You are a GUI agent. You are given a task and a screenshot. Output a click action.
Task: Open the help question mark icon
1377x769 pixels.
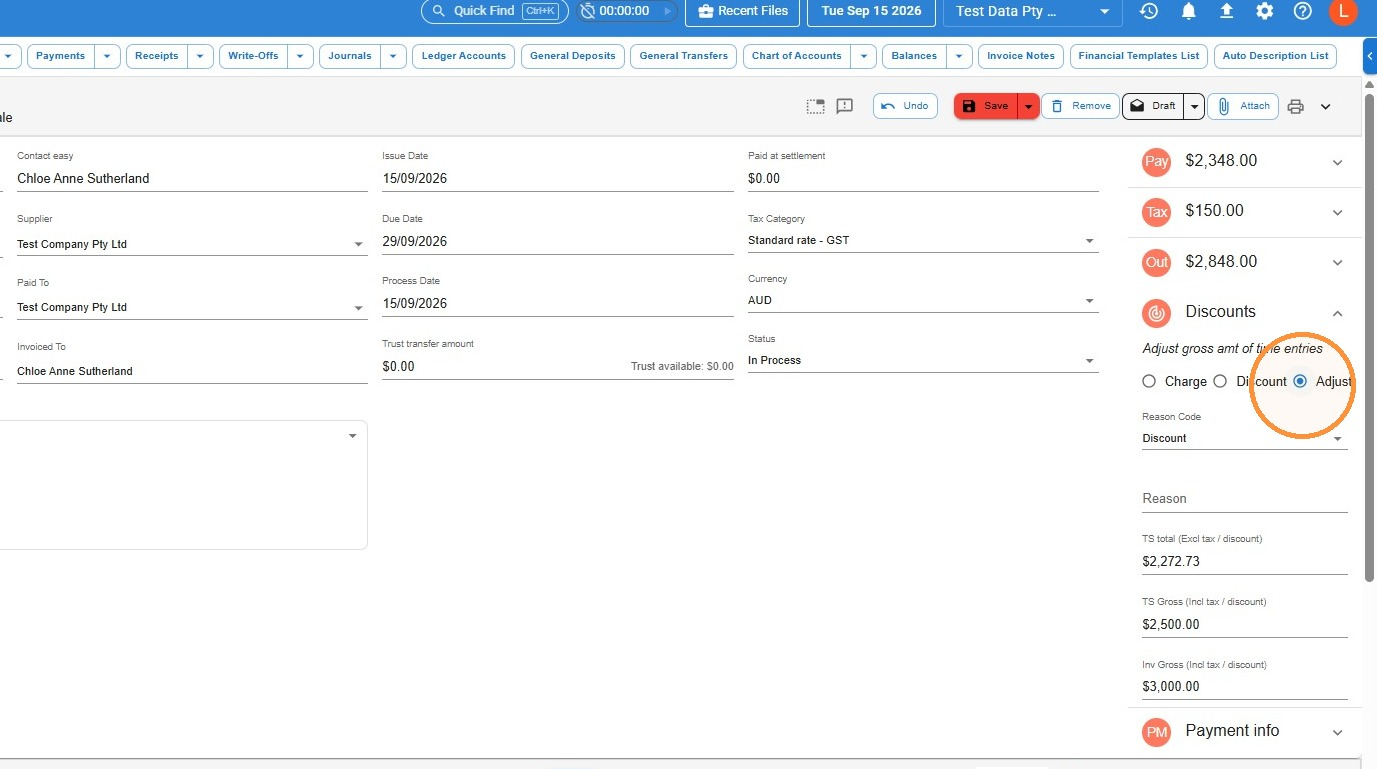coord(1302,11)
